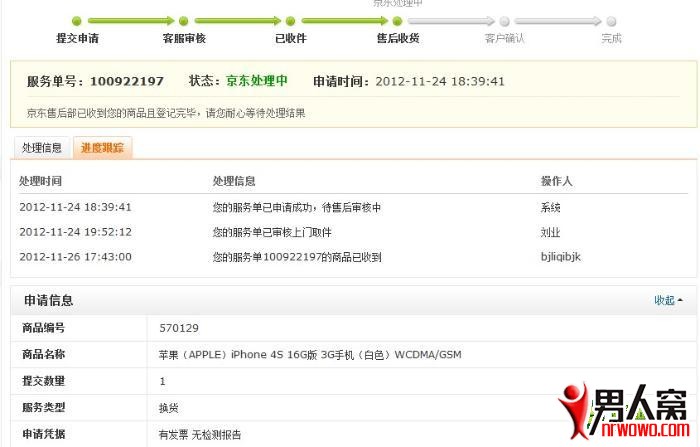Click product number 570129
Viewport: 700px width, 447px height.
tap(179, 328)
